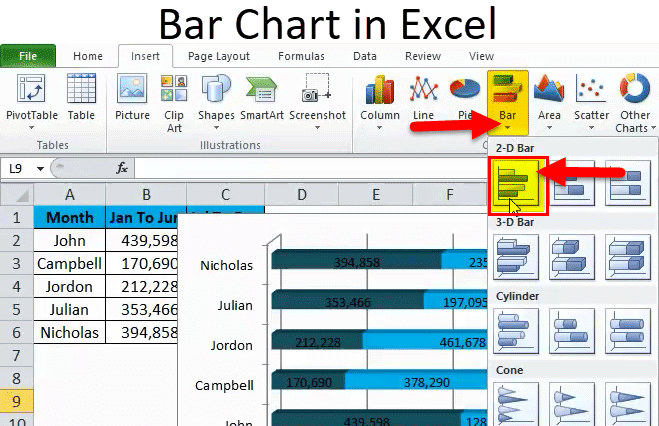Viewport: 659px width, 426px height.
Task: Switch to the Insert tab
Action: 145,56
